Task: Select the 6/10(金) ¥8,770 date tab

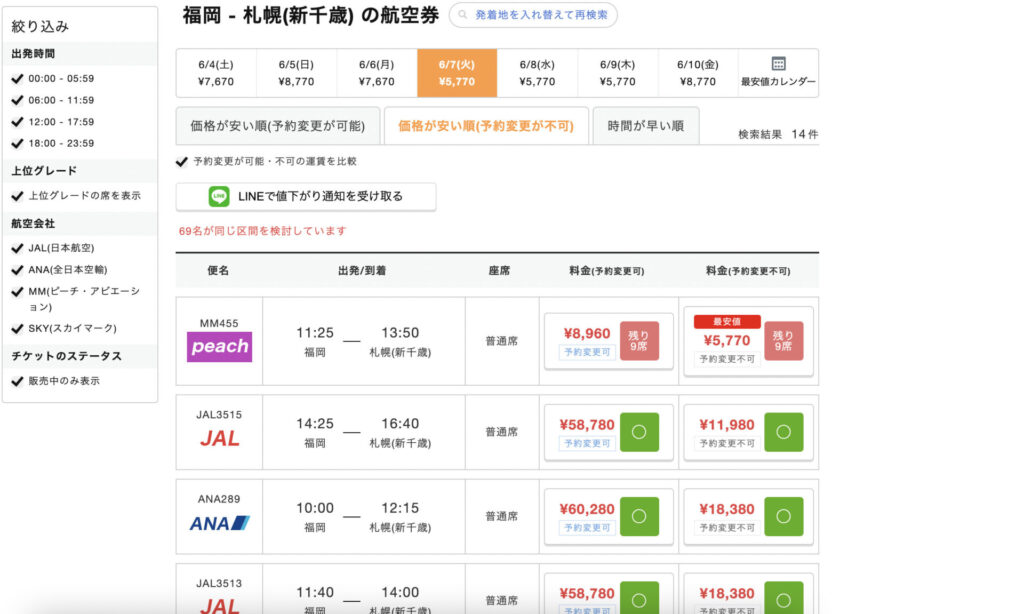Action: click(698, 73)
